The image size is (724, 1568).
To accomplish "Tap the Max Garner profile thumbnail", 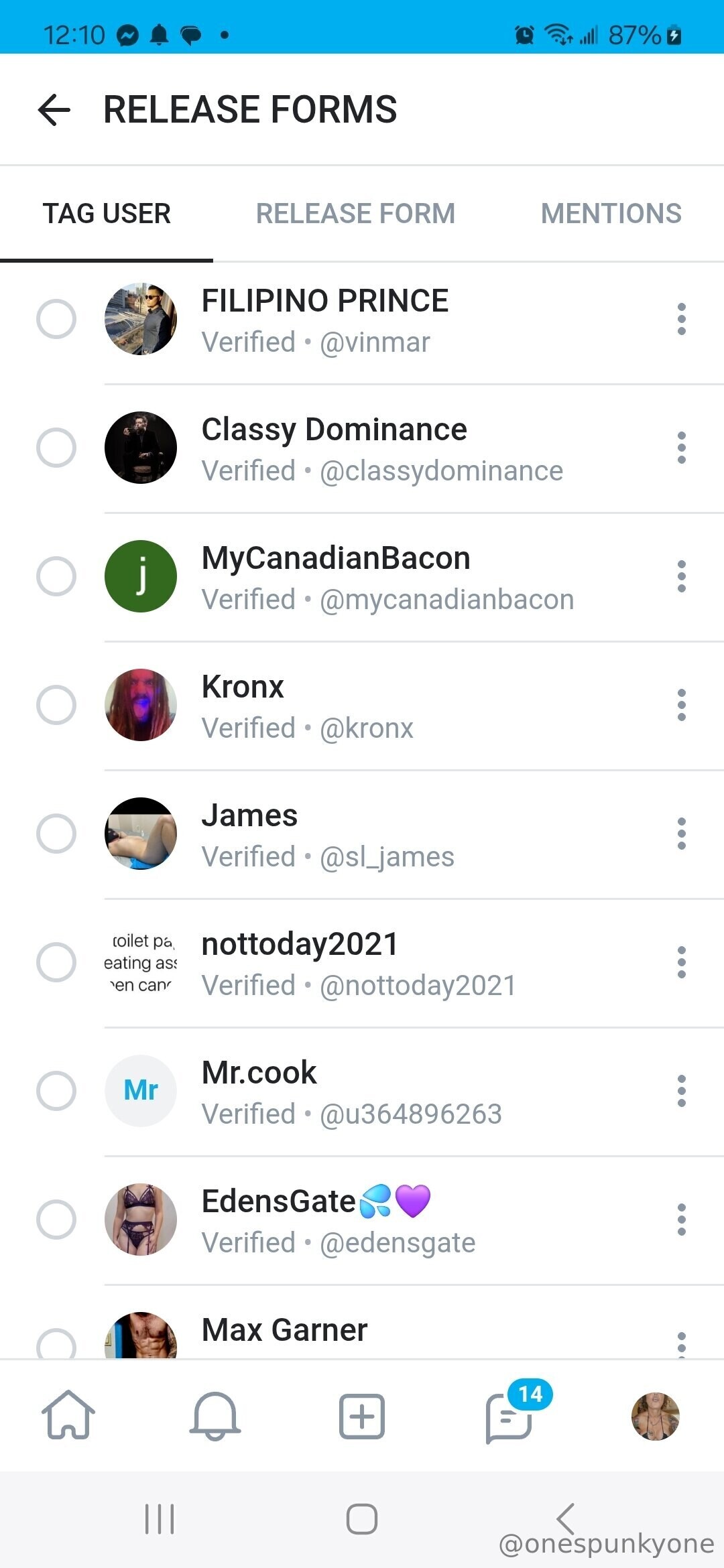I will [x=141, y=1337].
